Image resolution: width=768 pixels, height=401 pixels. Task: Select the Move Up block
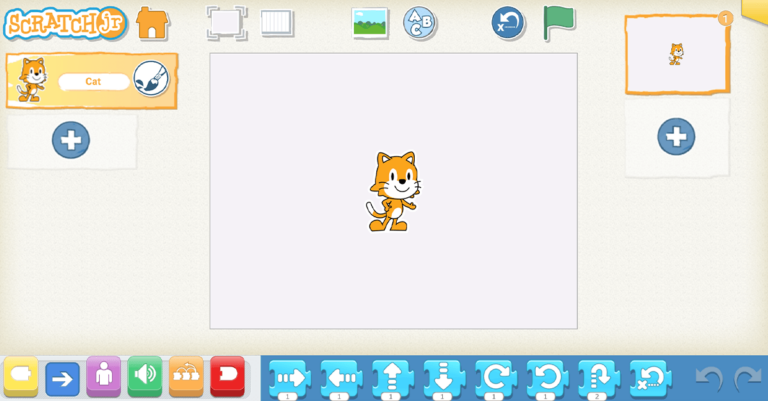click(393, 379)
